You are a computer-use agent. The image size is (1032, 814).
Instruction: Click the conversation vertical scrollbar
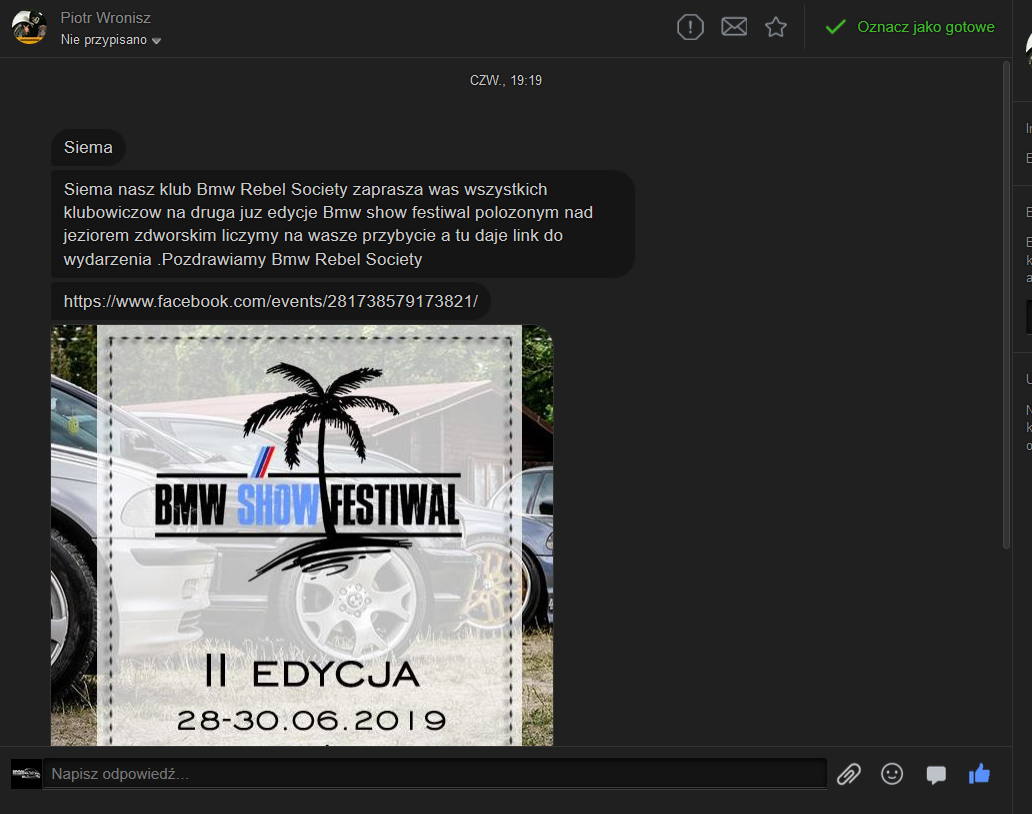[x=1006, y=300]
